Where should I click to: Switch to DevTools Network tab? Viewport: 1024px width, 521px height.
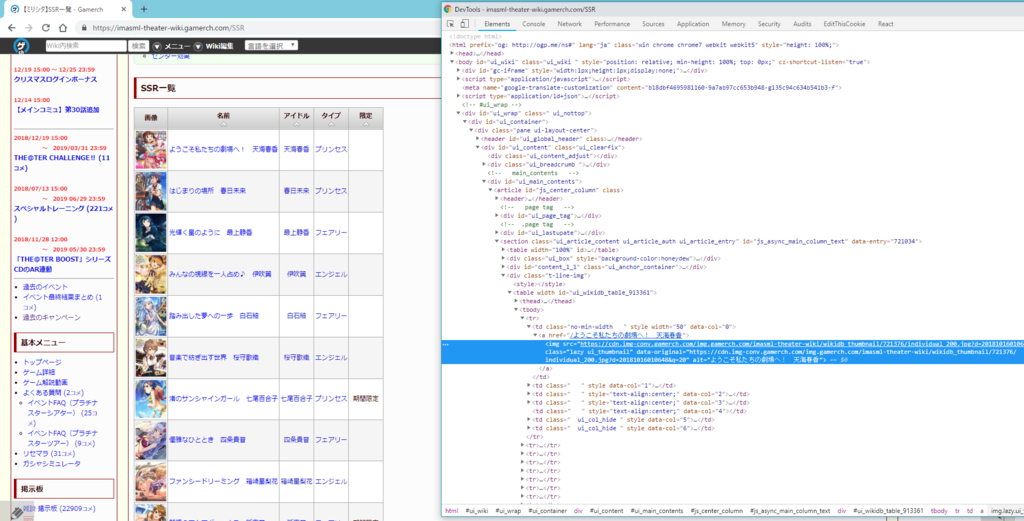[x=569, y=24]
